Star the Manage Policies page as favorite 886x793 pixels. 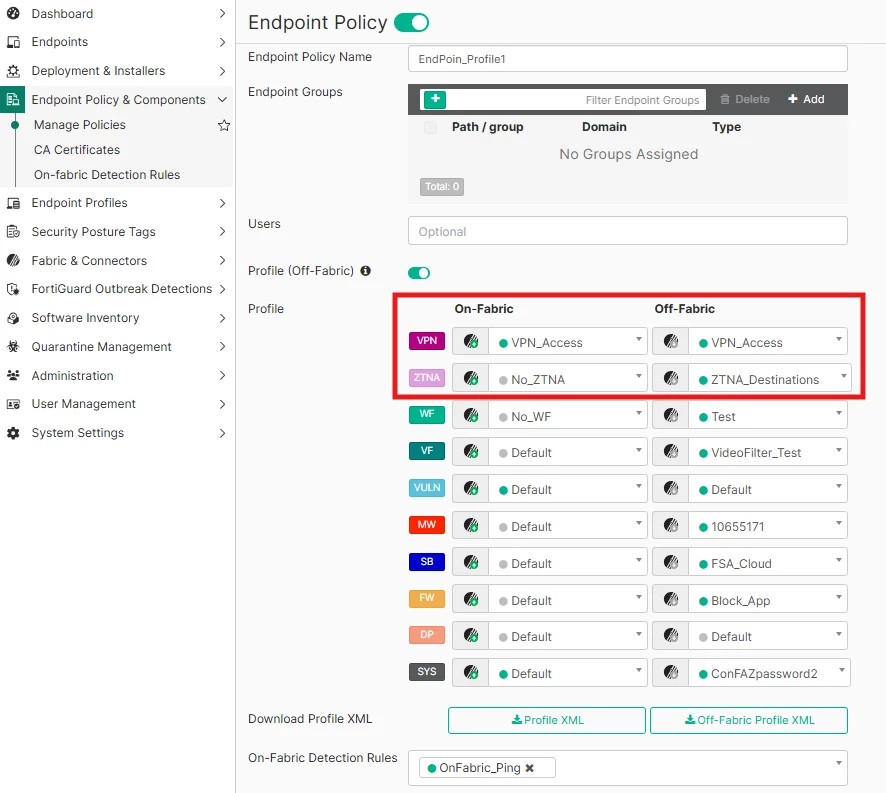224,125
